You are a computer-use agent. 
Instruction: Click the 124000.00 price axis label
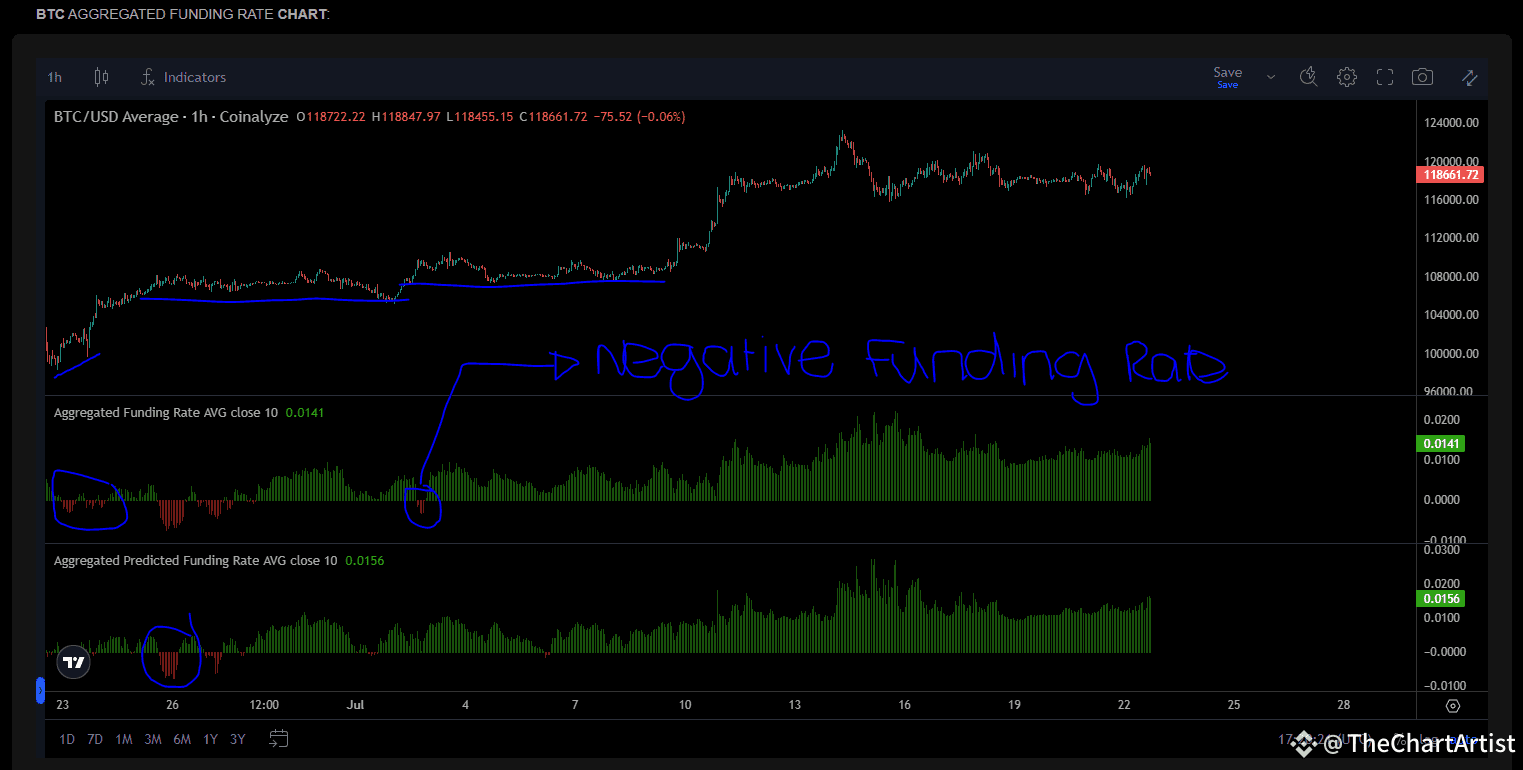click(1450, 123)
